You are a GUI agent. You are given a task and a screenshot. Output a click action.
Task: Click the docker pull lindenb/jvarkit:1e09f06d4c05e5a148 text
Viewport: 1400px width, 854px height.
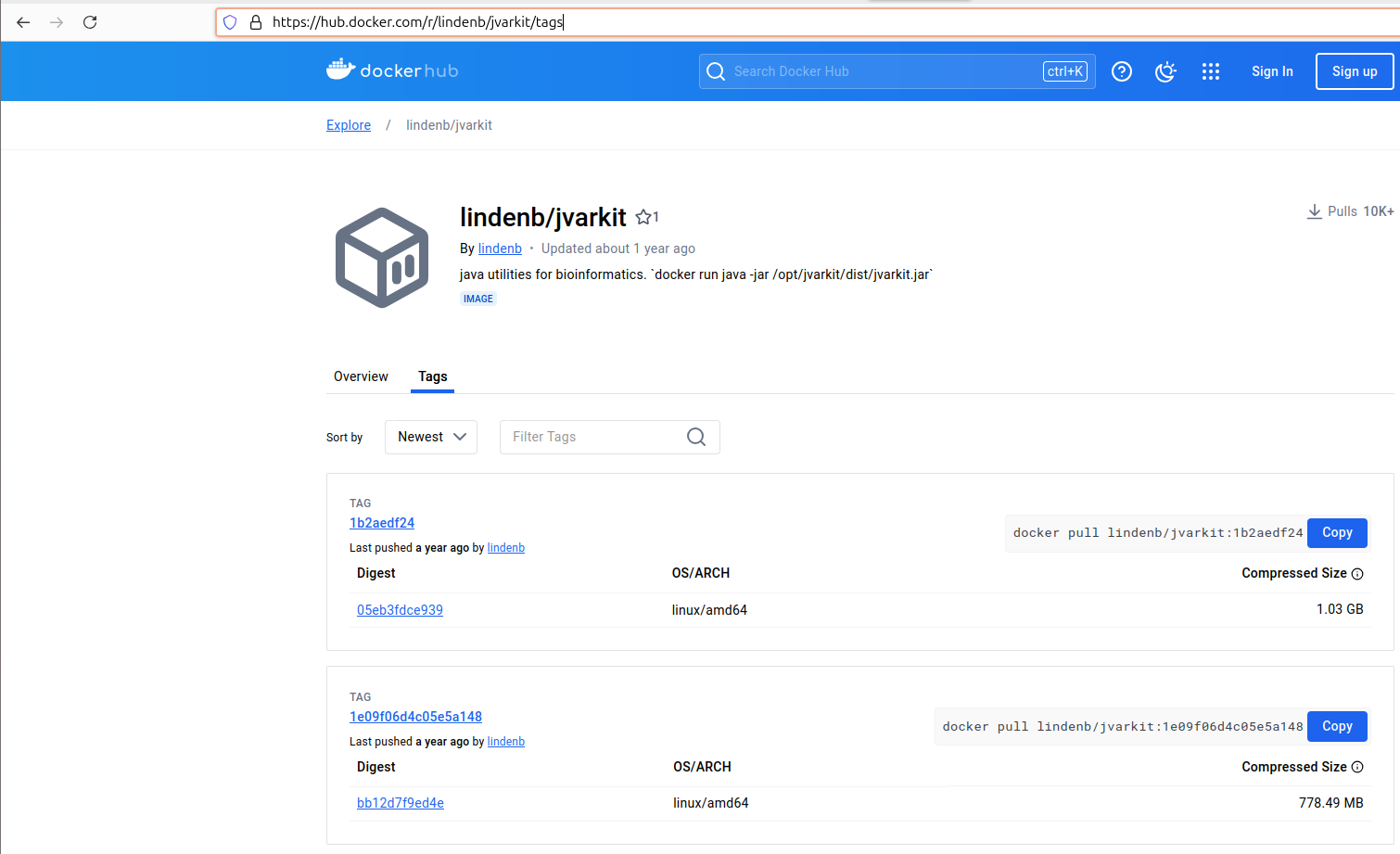pyautogui.click(x=1123, y=727)
